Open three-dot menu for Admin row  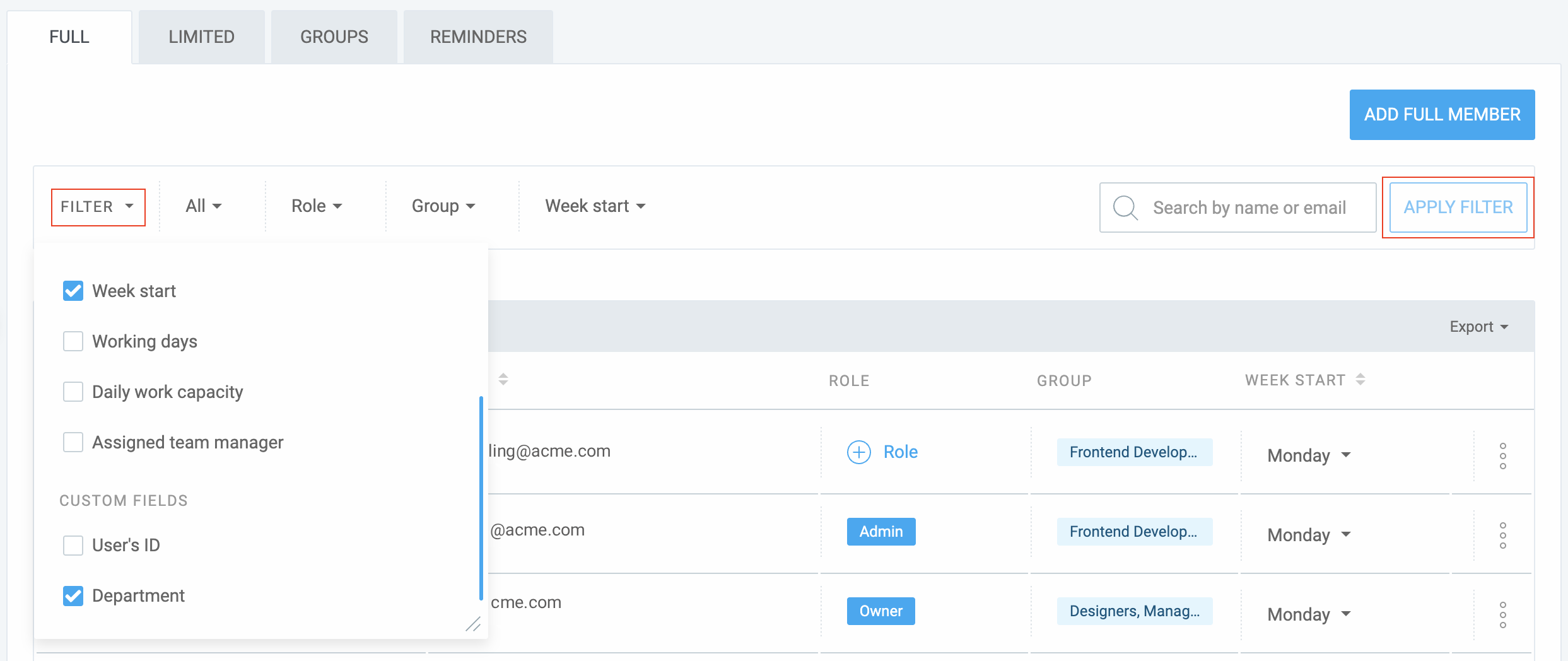tap(1502, 535)
